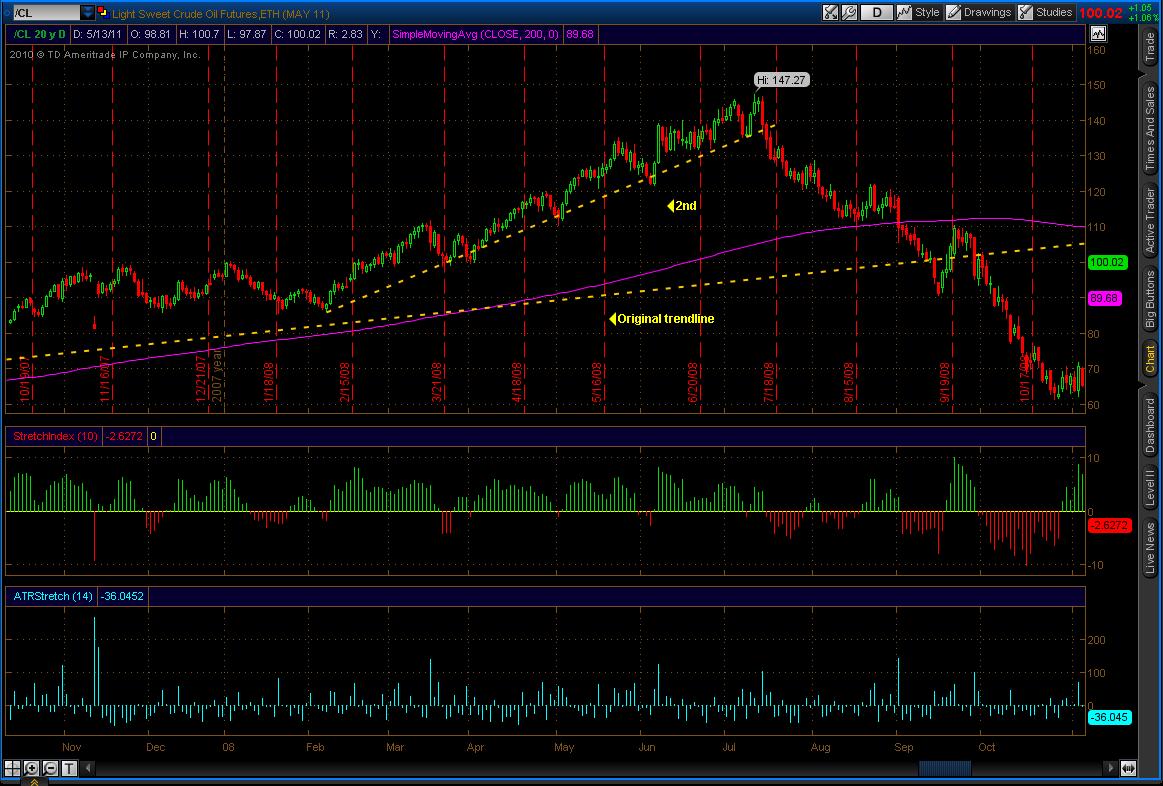Viewport: 1163px width, 786px height.
Task: Click the O: 98.81 open value
Action: 151,34
